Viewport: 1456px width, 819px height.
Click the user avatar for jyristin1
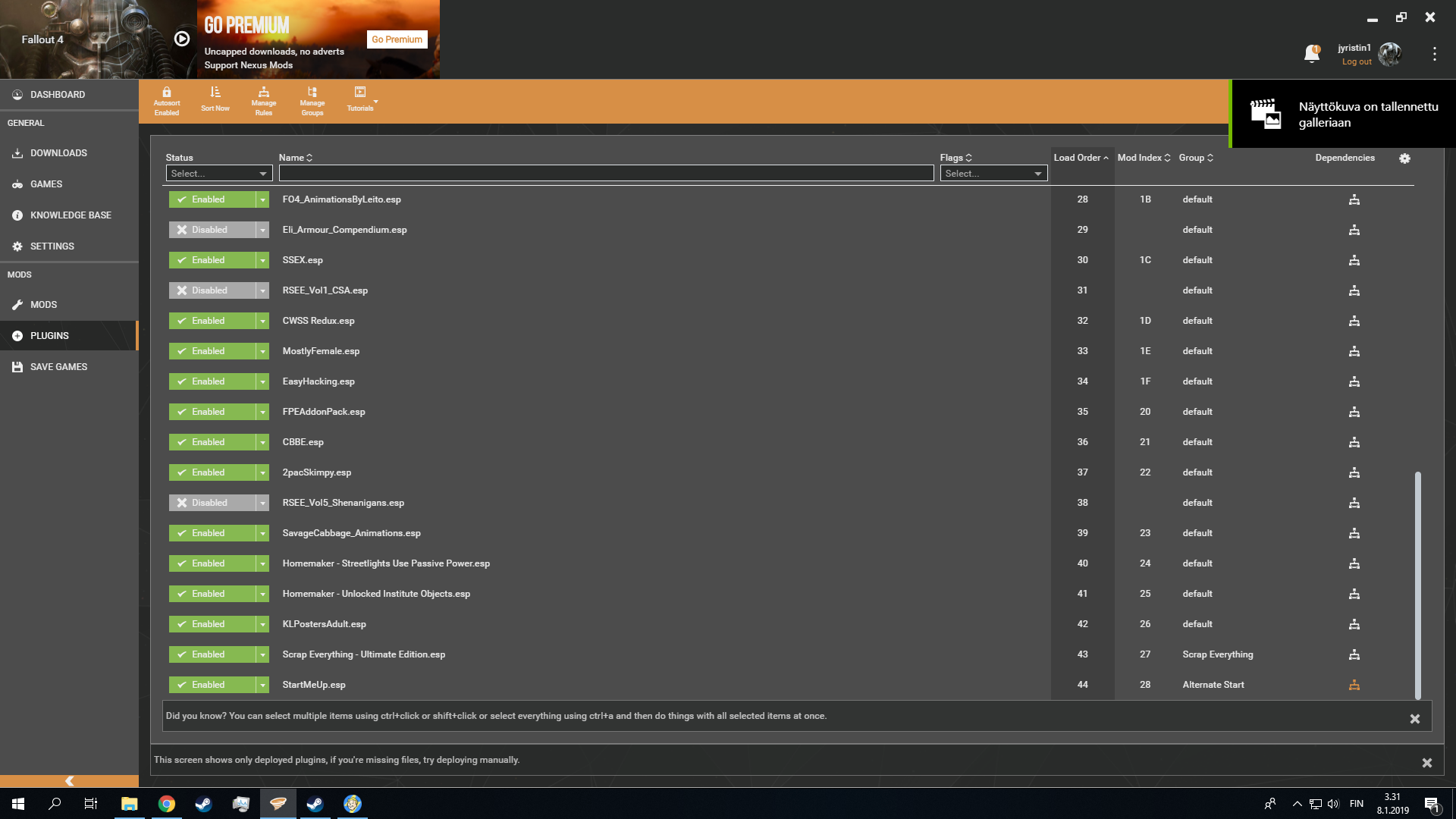point(1390,54)
